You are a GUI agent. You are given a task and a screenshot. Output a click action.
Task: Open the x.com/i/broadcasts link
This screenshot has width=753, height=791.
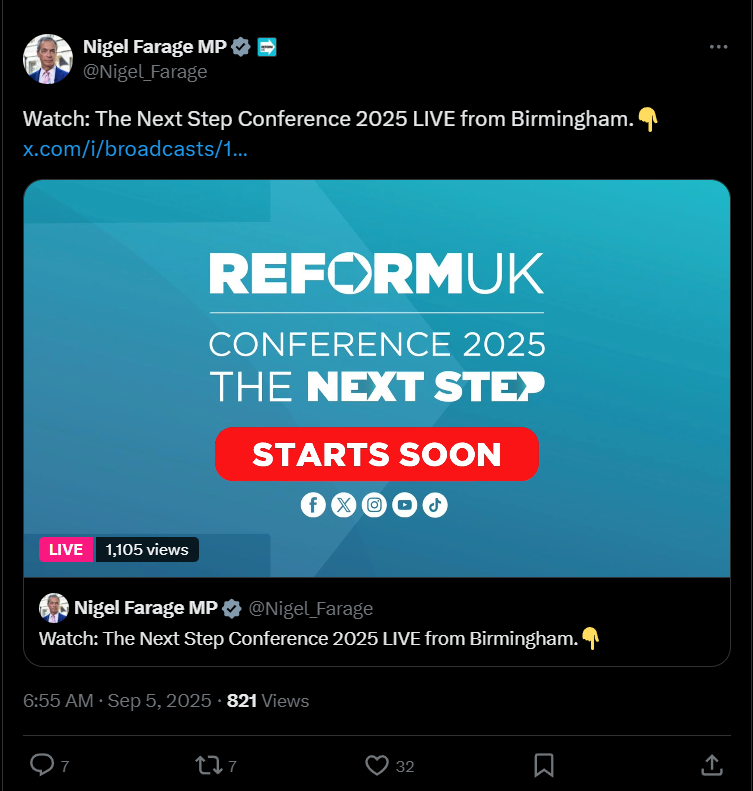point(135,149)
